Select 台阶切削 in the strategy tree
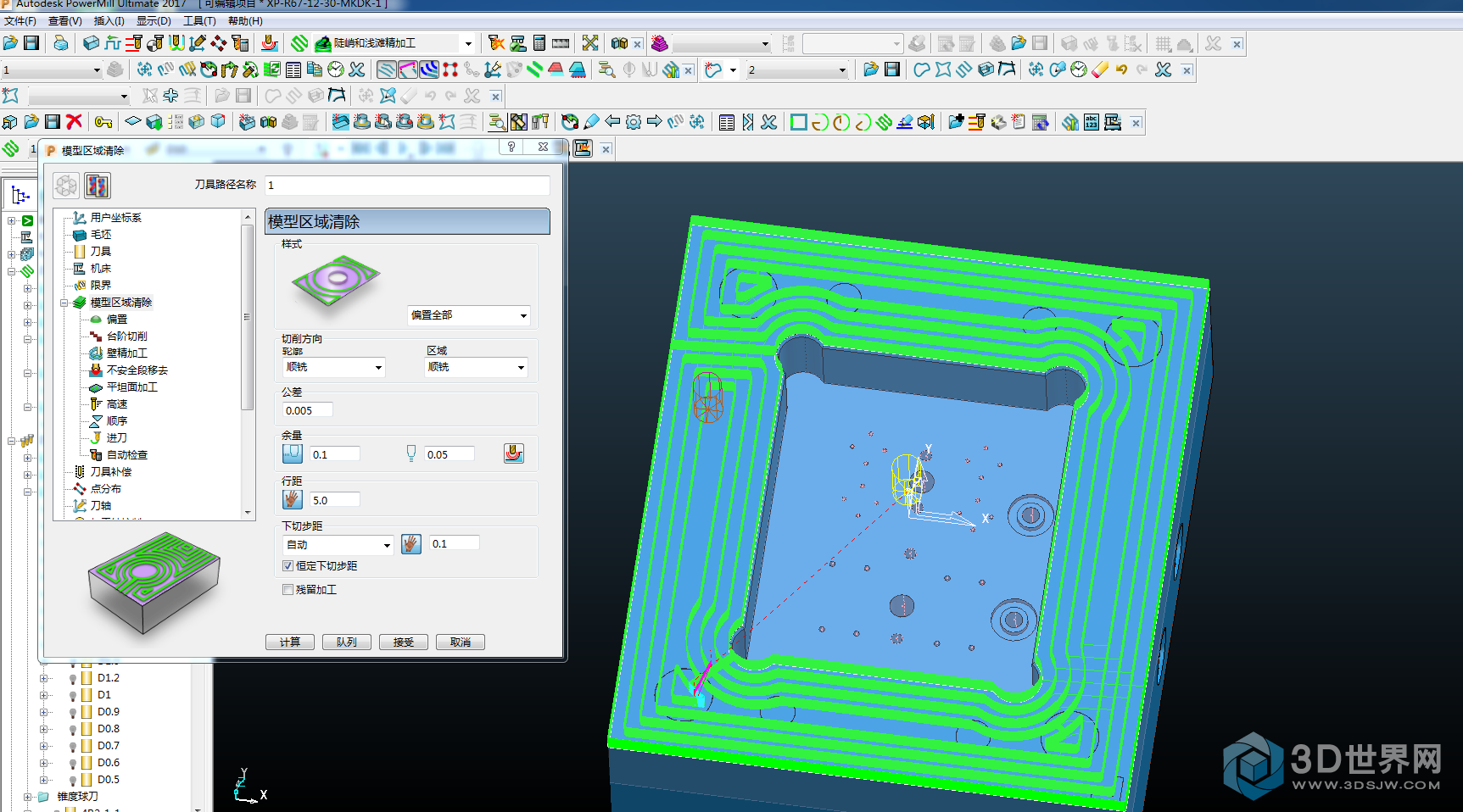The height and width of the screenshot is (812, 1463). pyautogui.click(x=126, y=336)
